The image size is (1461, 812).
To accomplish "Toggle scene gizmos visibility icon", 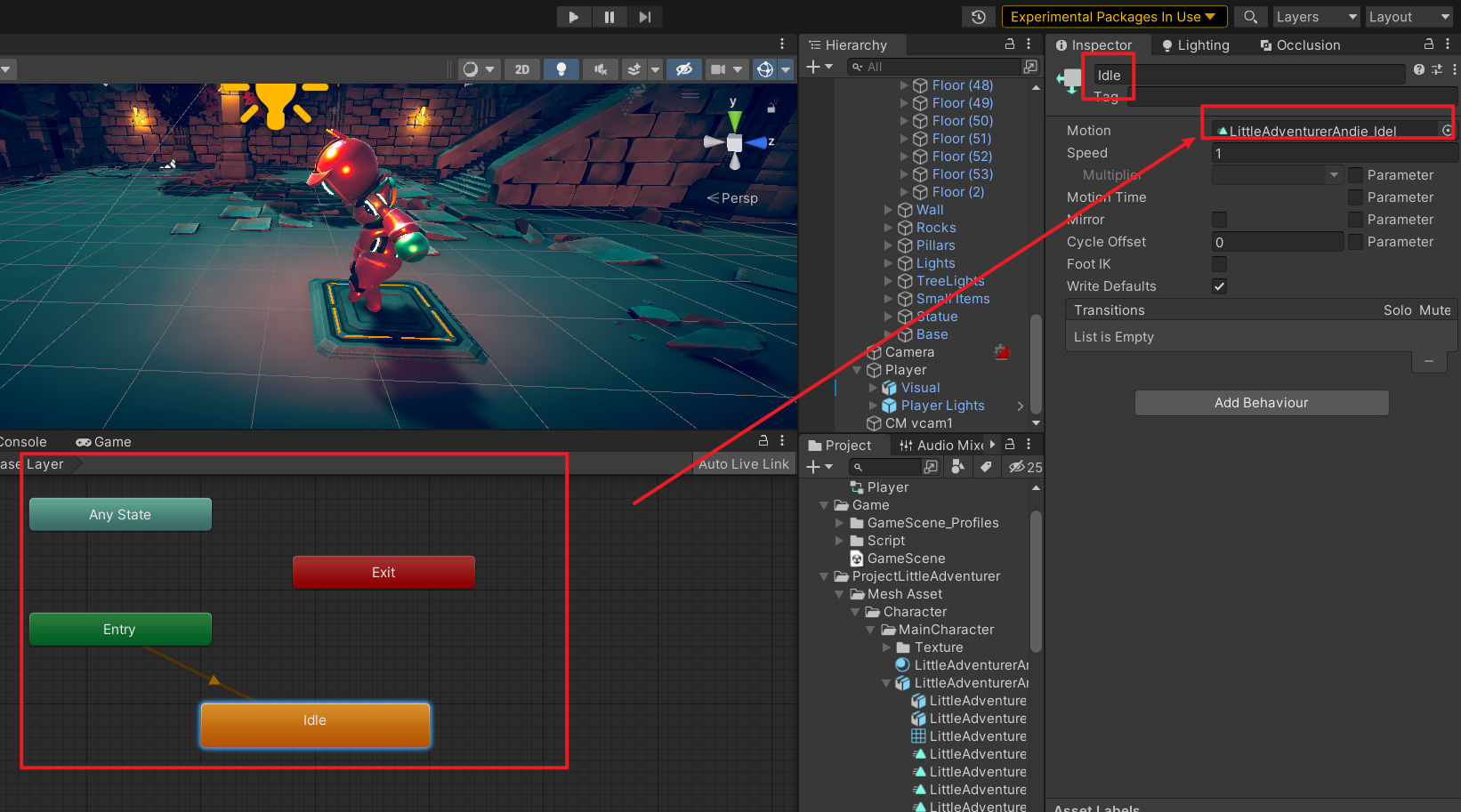I will pos(765,69).
